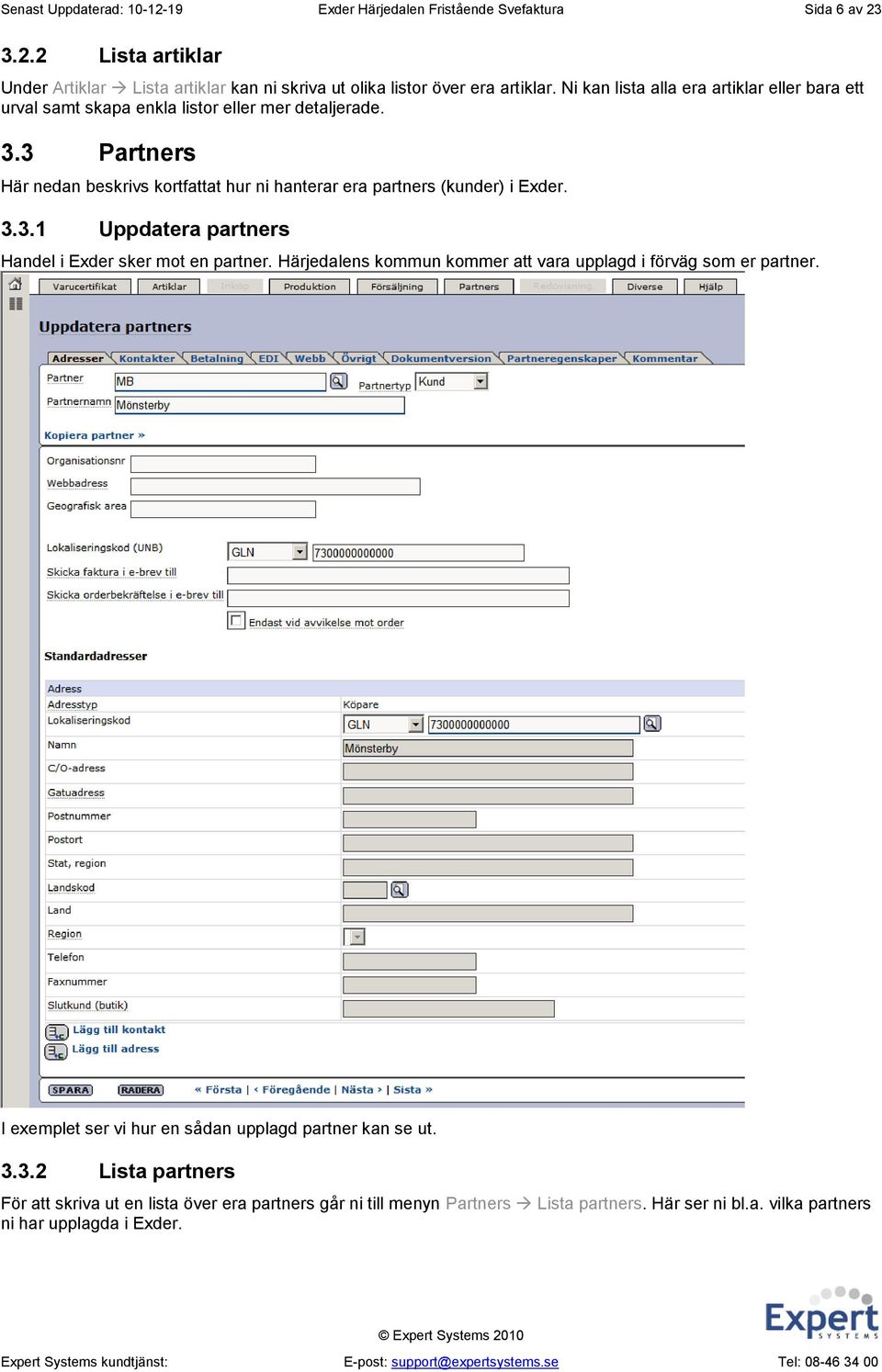The width and height of the screenshot is (882, 1372).
Task: Click the Land field
Action: coord(488,914)
